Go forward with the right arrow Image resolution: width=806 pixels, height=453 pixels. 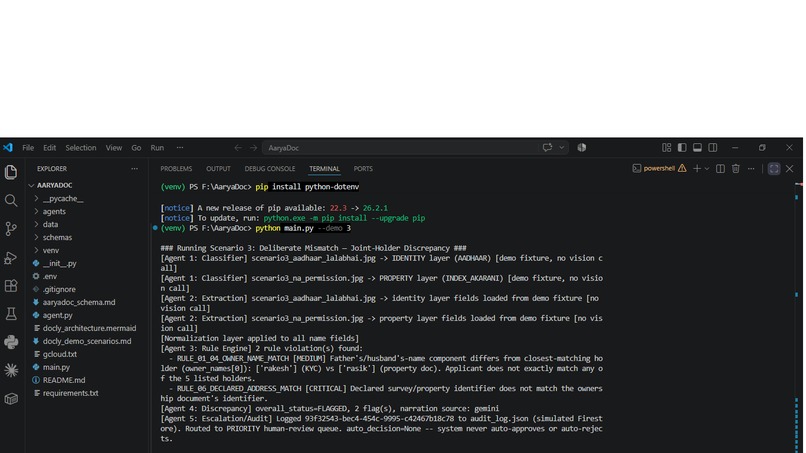(x=253, y=148)
